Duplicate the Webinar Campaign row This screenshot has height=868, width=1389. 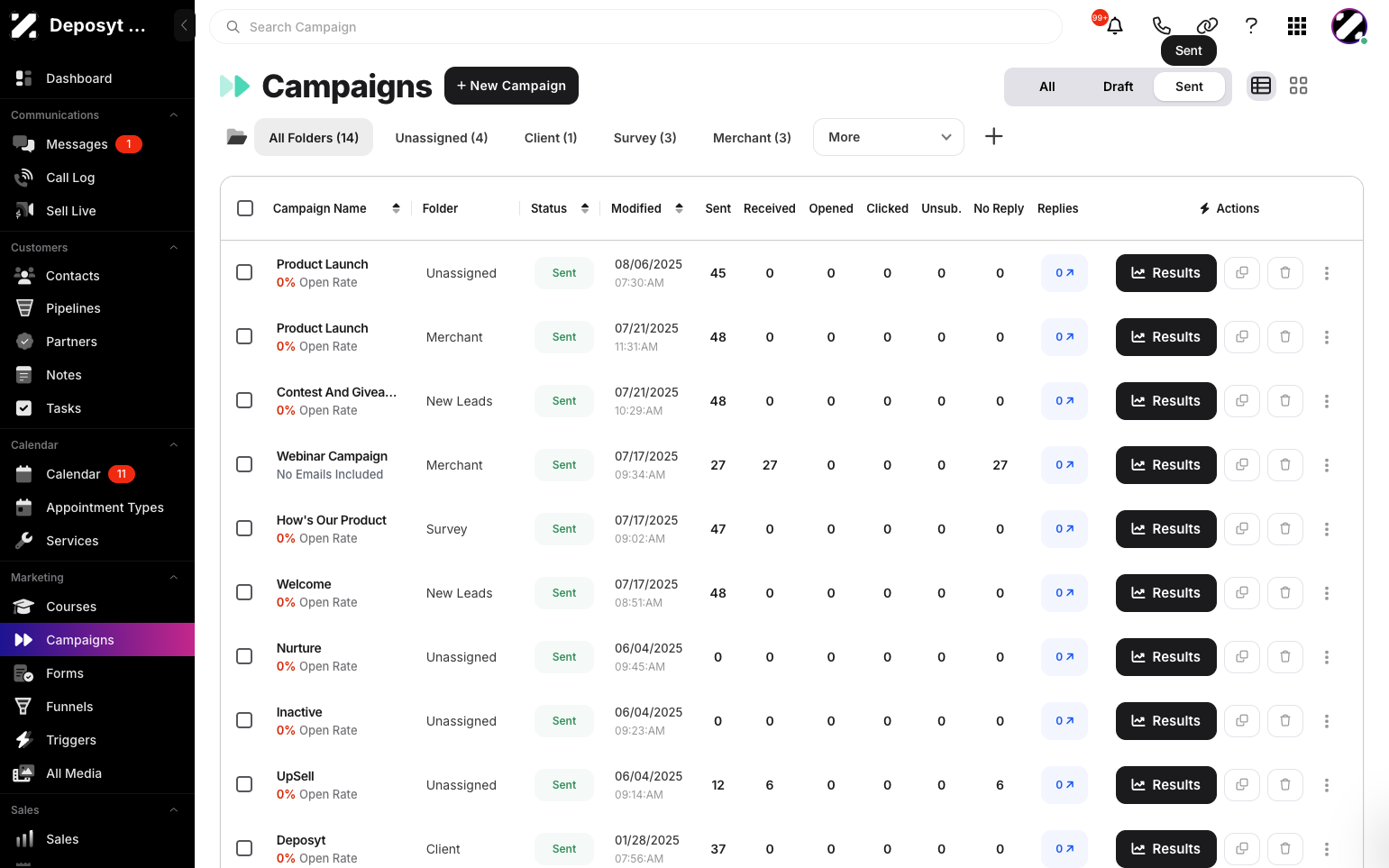(1242, 465)
